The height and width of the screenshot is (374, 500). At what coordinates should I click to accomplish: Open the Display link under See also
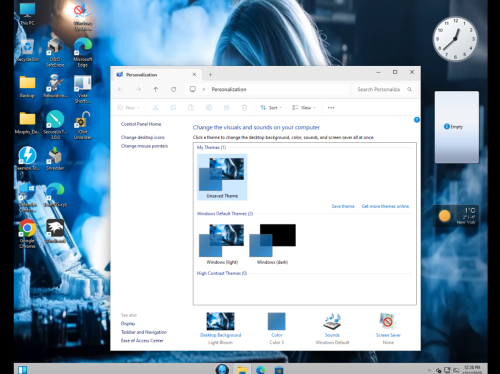[x=128, y=323]
